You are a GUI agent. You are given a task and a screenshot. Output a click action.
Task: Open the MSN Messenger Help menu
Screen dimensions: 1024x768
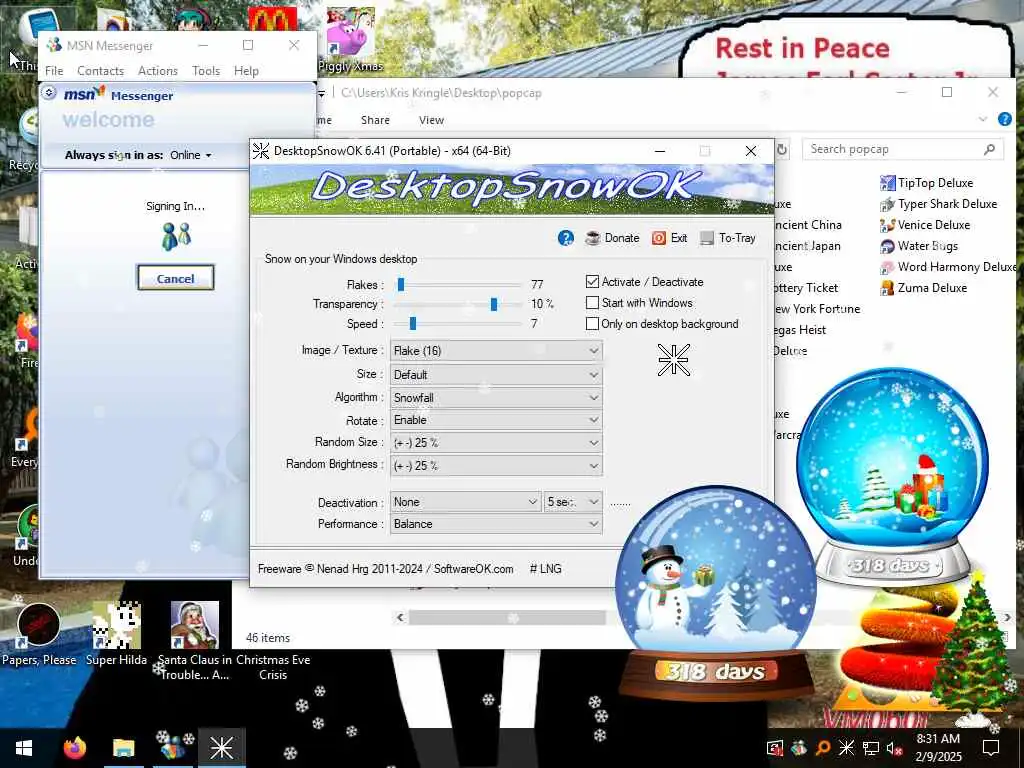click(x=246, y=71)
